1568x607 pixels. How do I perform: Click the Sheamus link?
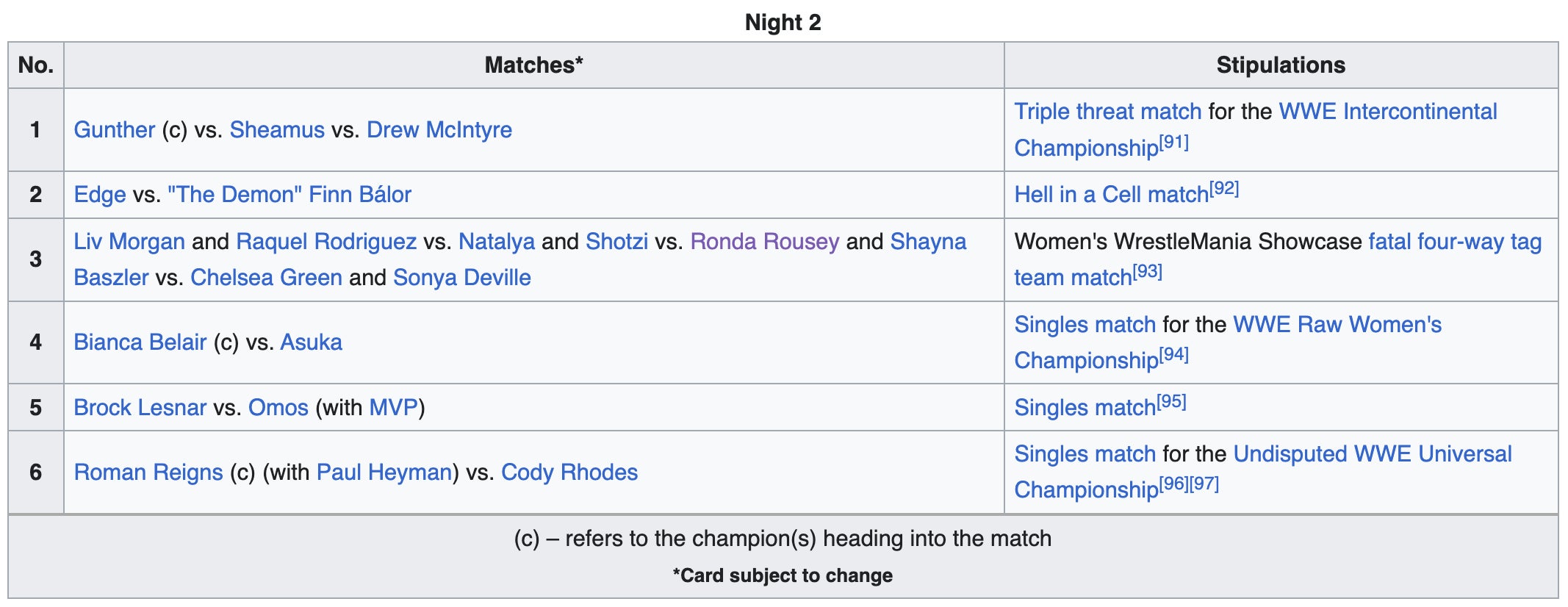pos(276,130)
